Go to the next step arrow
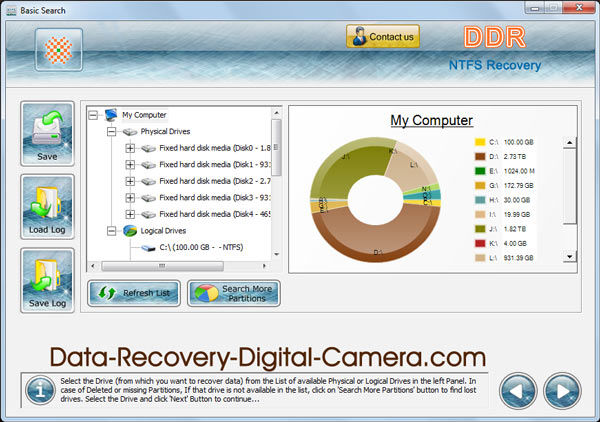Screen dimensions: 600x422 (x=562, y=391)
